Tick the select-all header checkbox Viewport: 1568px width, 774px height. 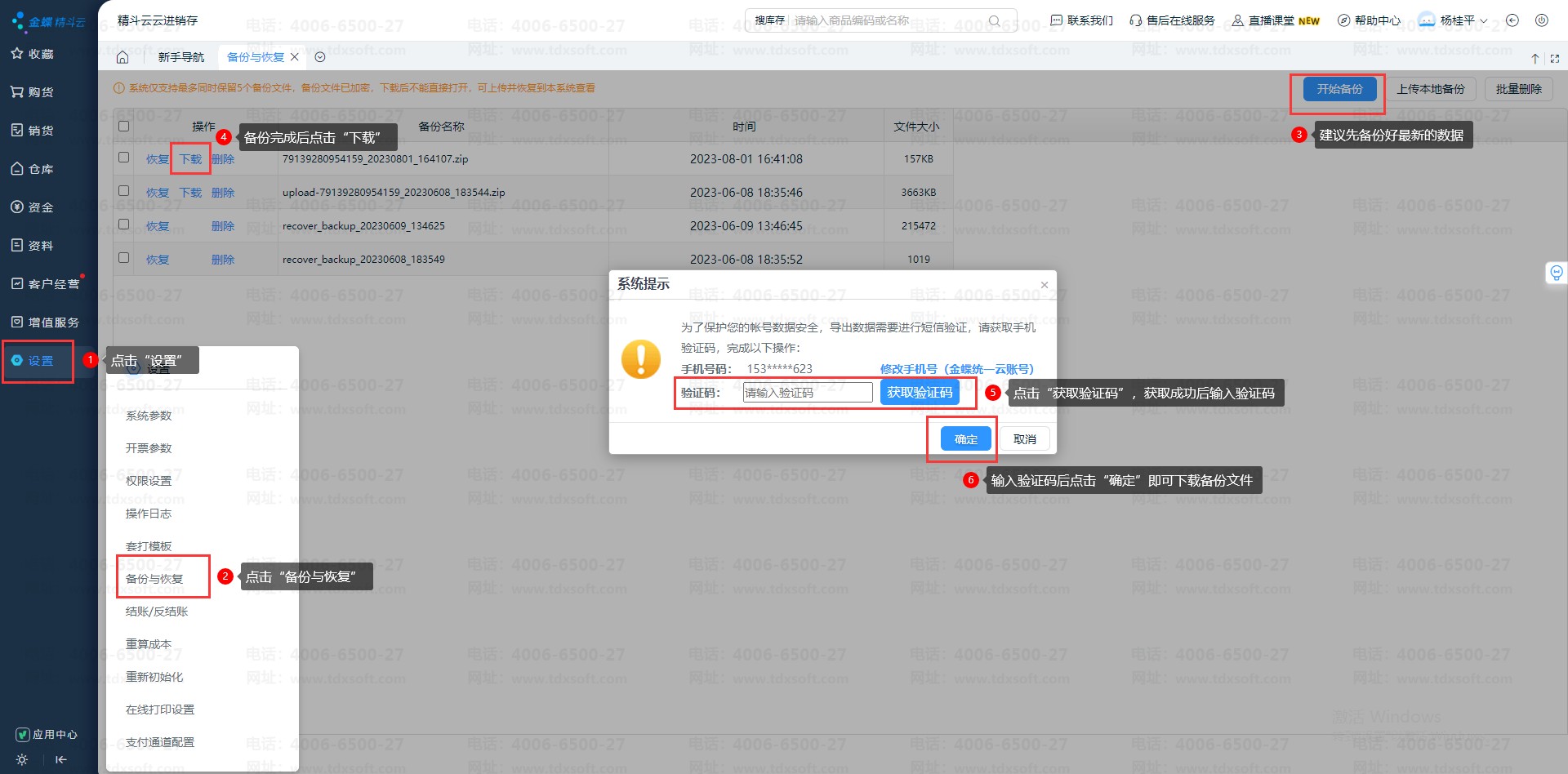[124, 126]
